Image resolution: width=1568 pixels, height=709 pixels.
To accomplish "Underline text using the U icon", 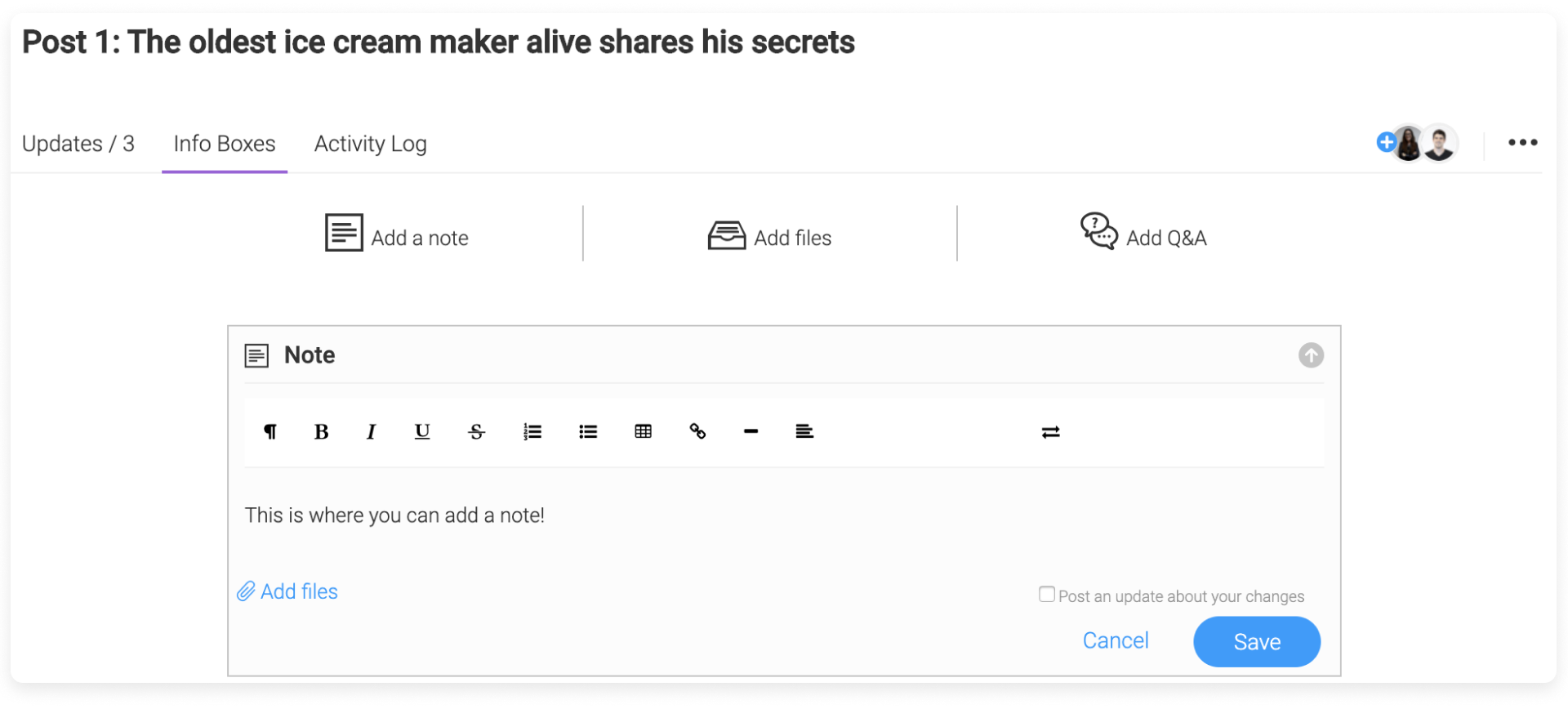I will pyautogui.click(x=422, y=432).
